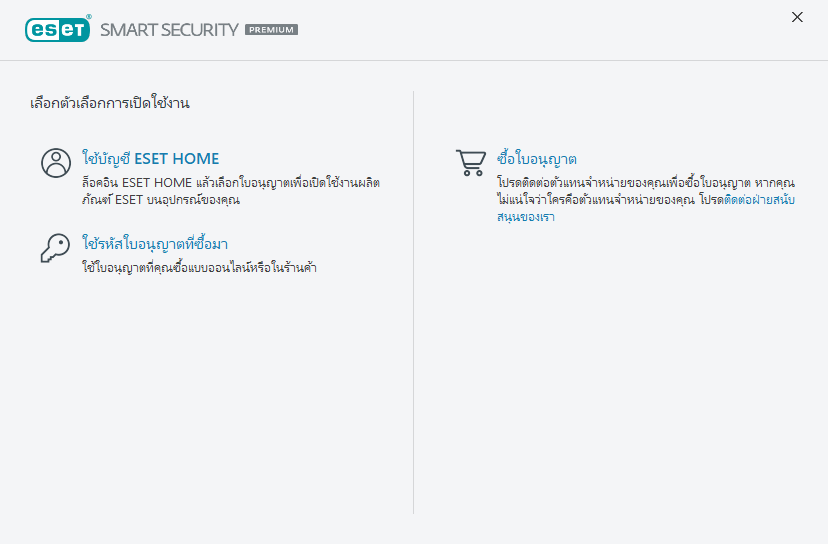Click the PREMIUM edition badge
The height and width of the screenshot is (544, 828).
coord(272,30)
